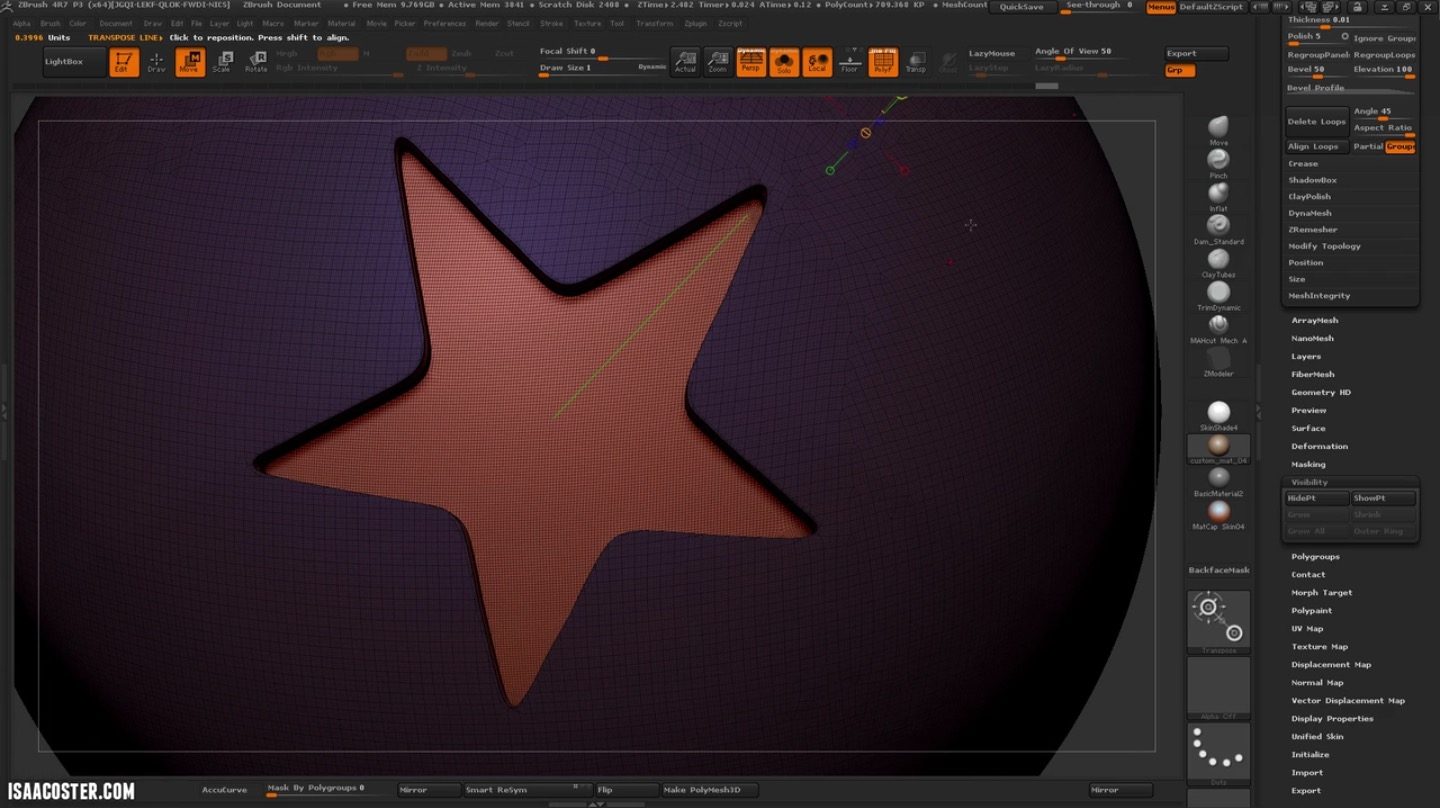Click the Smart ReSym button
The image size is (1440, 808).
pyautogui.click(x=527, y=790)
